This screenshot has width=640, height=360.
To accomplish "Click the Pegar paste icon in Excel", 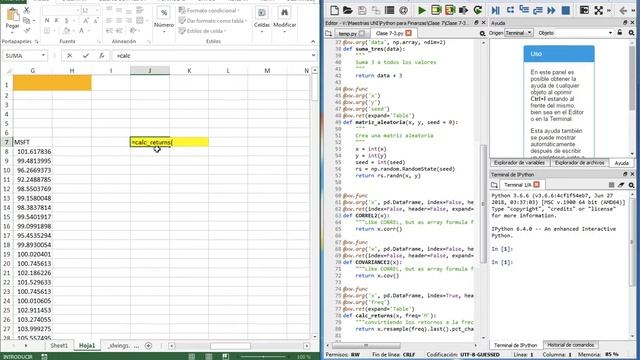I will point(12,15).
